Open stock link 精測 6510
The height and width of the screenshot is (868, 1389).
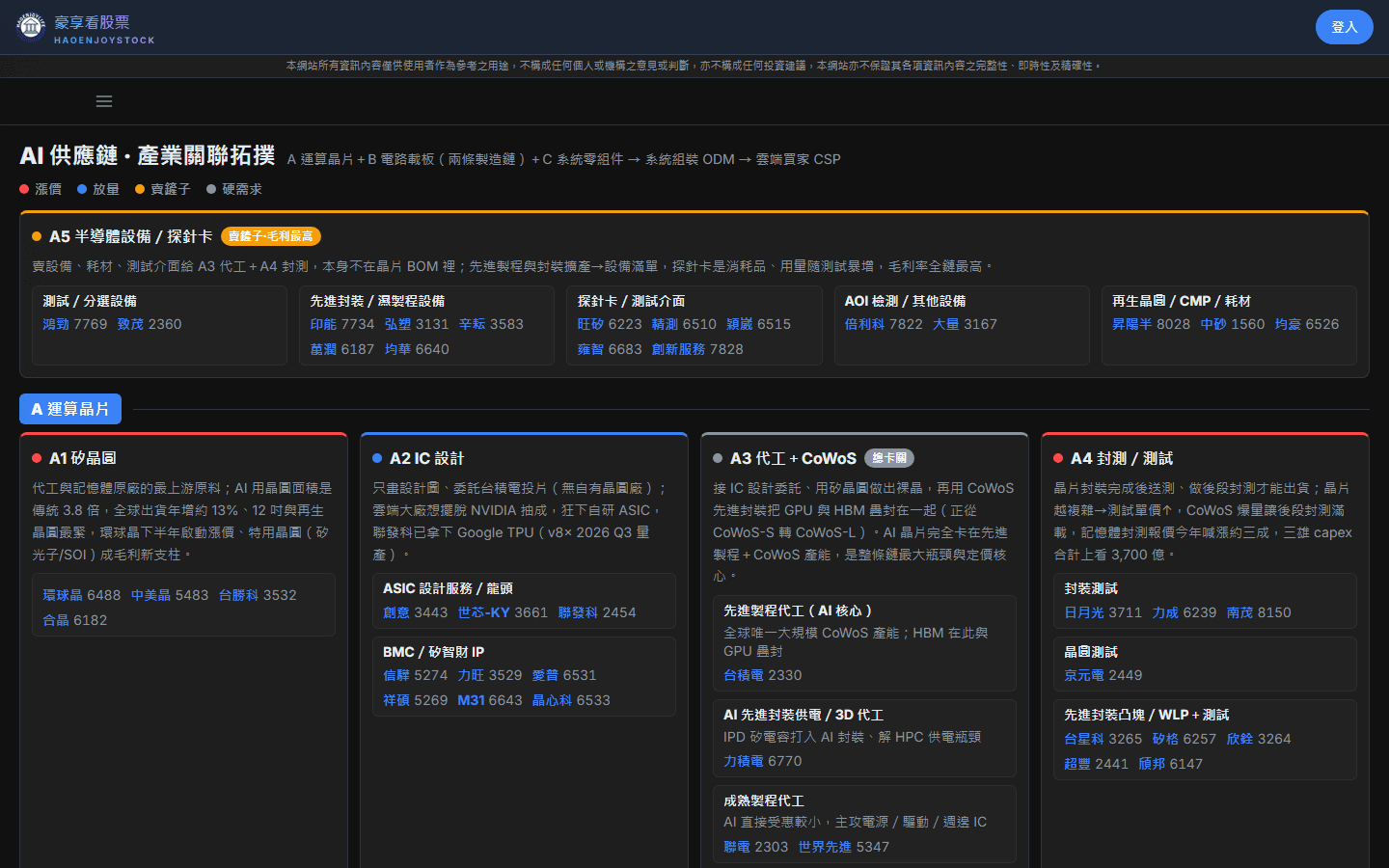(x=684, y=324)
